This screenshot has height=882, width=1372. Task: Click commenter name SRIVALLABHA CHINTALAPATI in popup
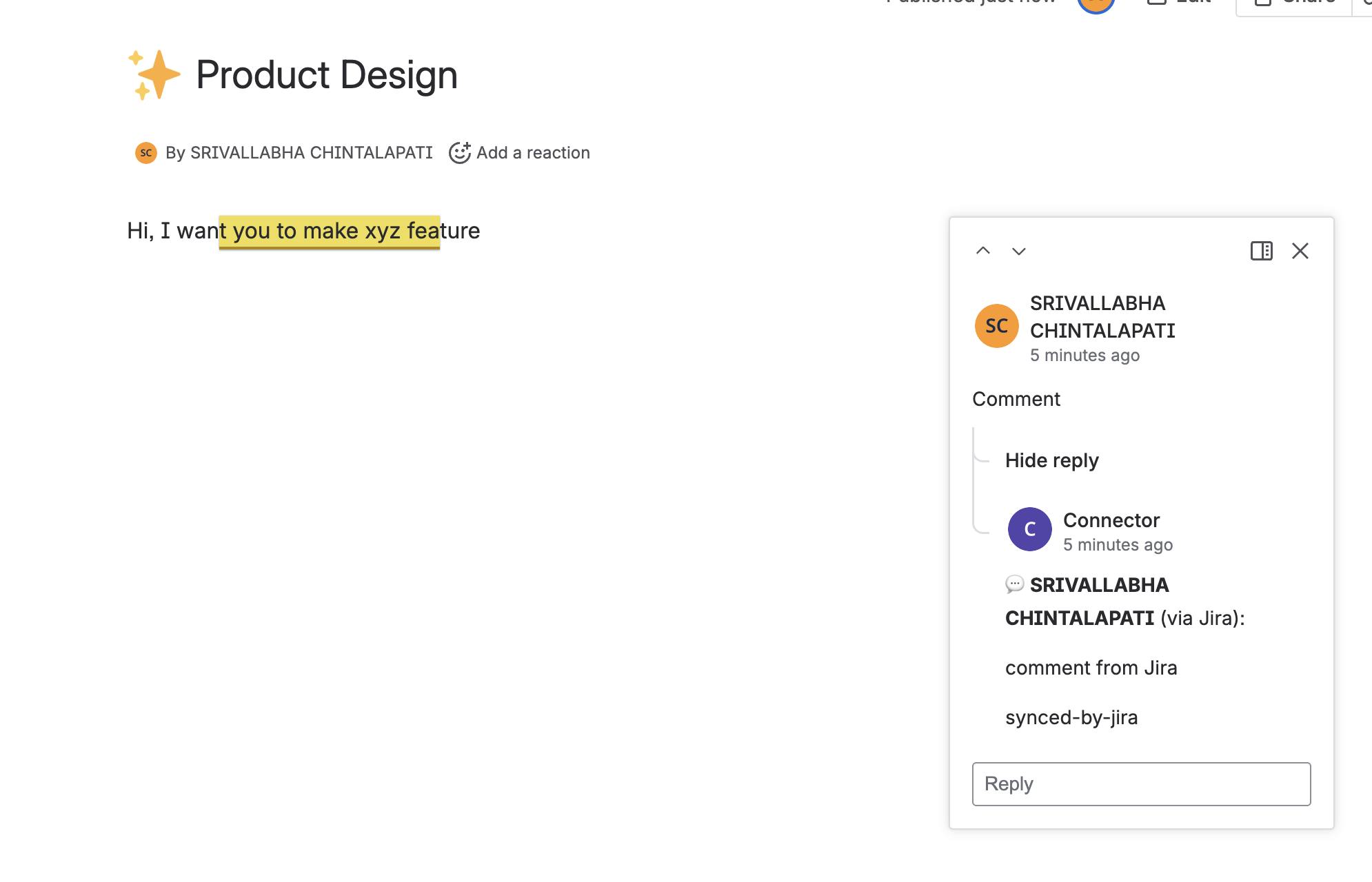click(1102, 317)
